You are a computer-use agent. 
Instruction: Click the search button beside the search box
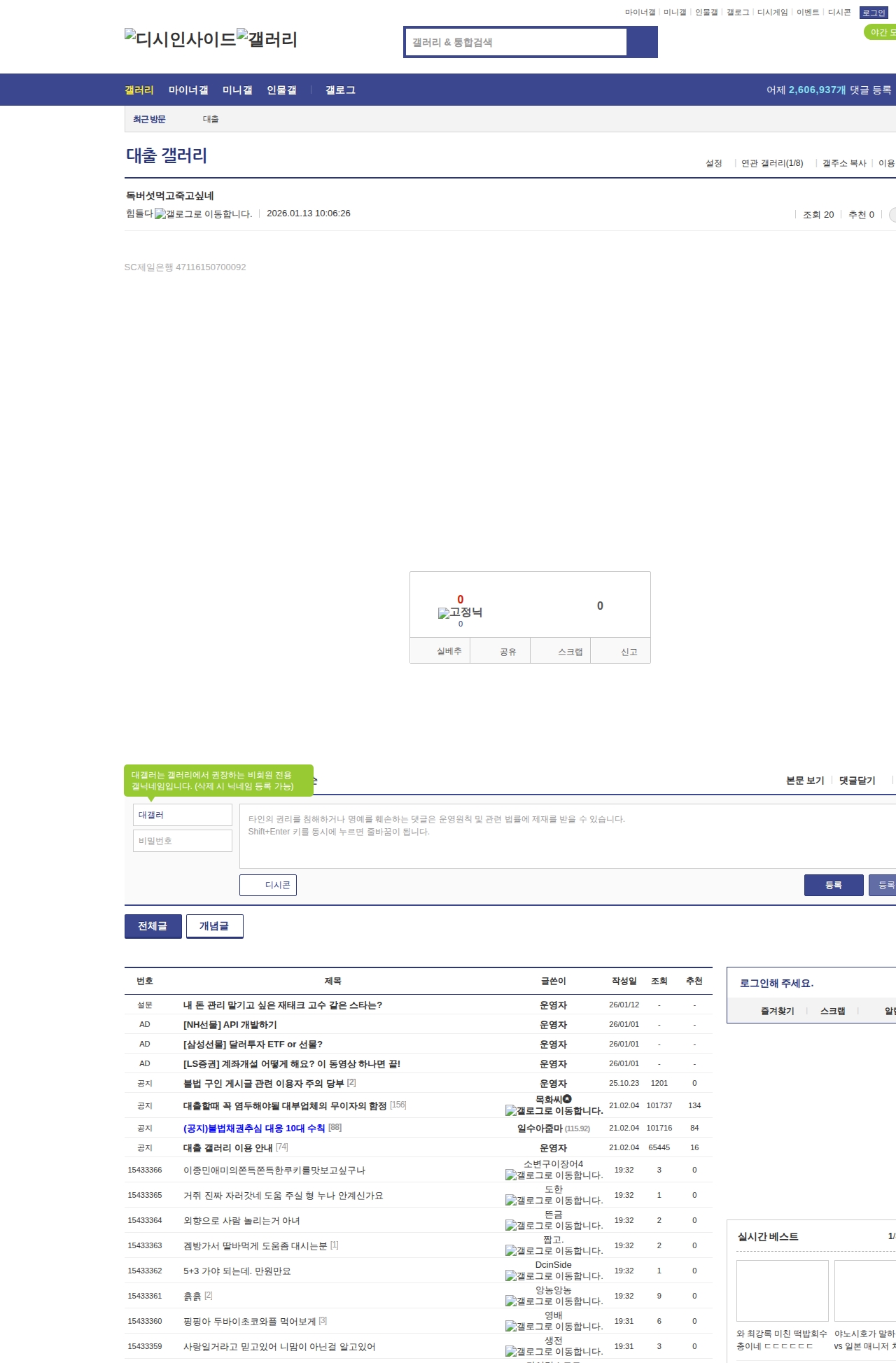tap(642, 42)
